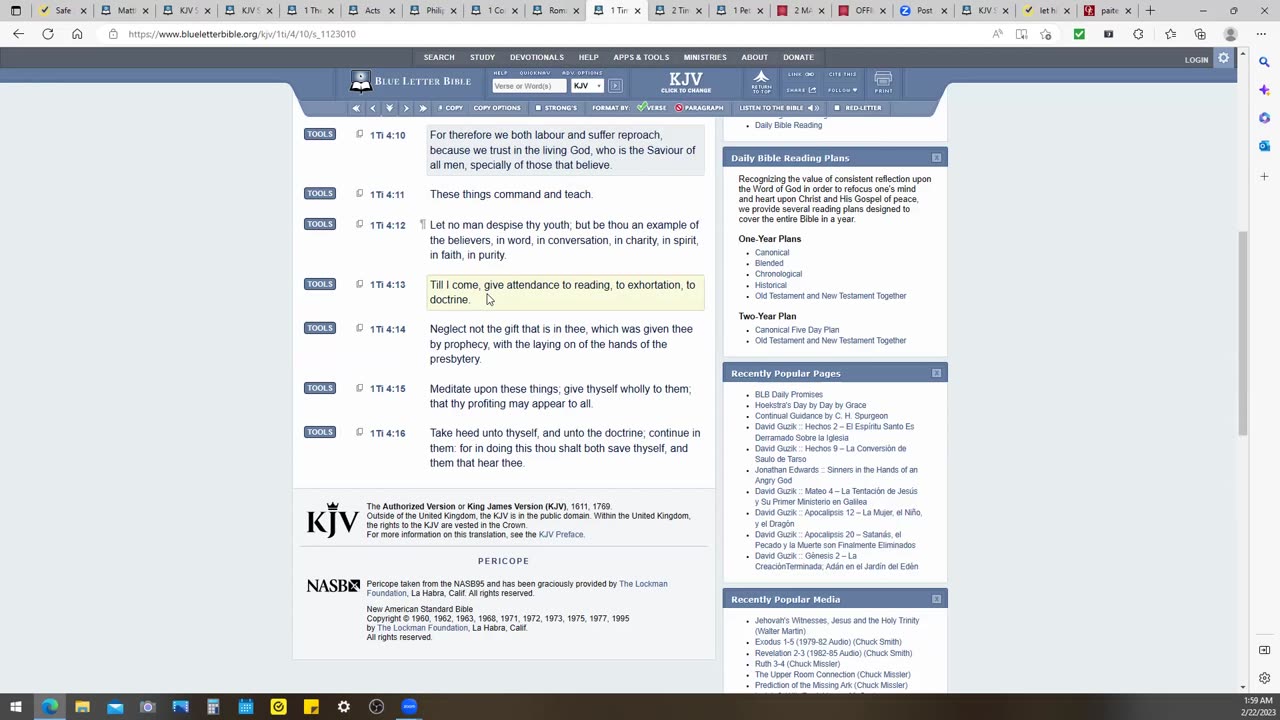Click the LOGIN link
Image resolution: width=1280 pixels, height=720 pixels.
click(x=1196, y=60)
